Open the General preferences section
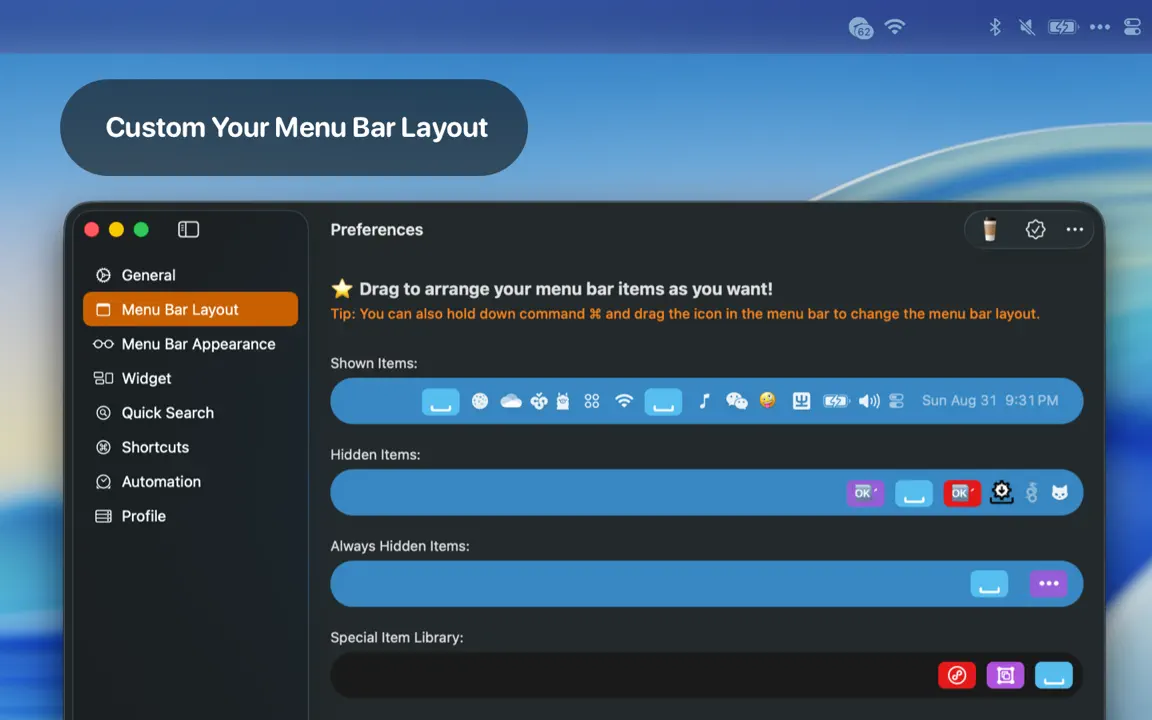This screenshot has height=720, width=1152. tap(190, 275)
